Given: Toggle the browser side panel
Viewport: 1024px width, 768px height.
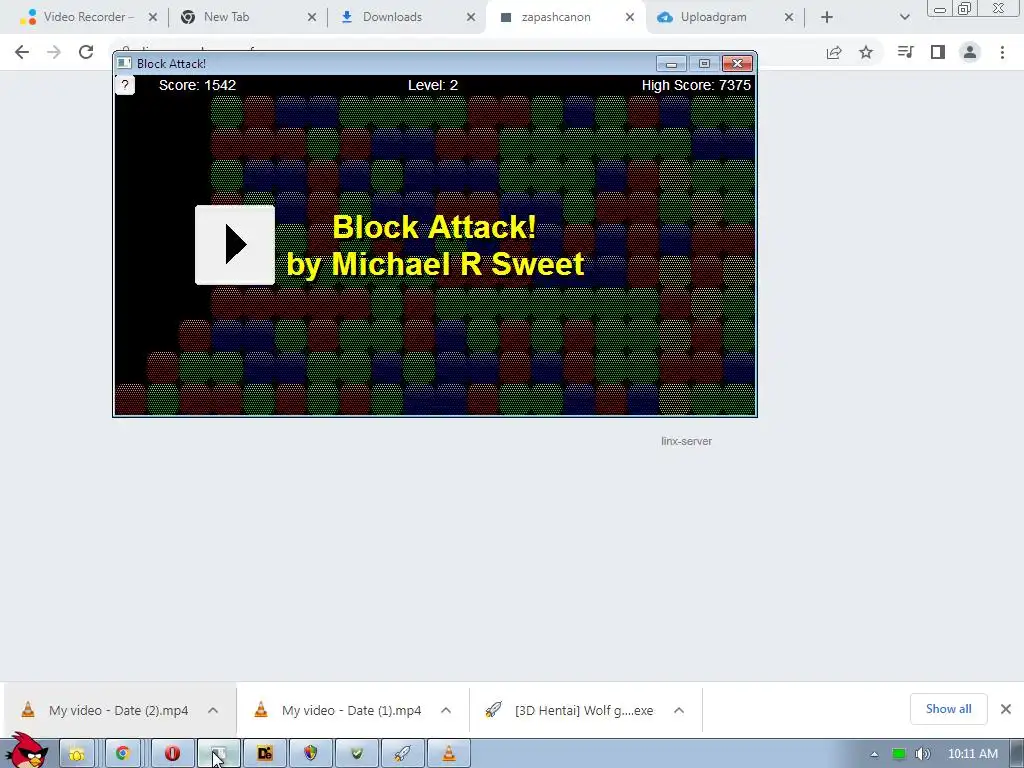Looking at the screenshot, I should pos(938,52).
